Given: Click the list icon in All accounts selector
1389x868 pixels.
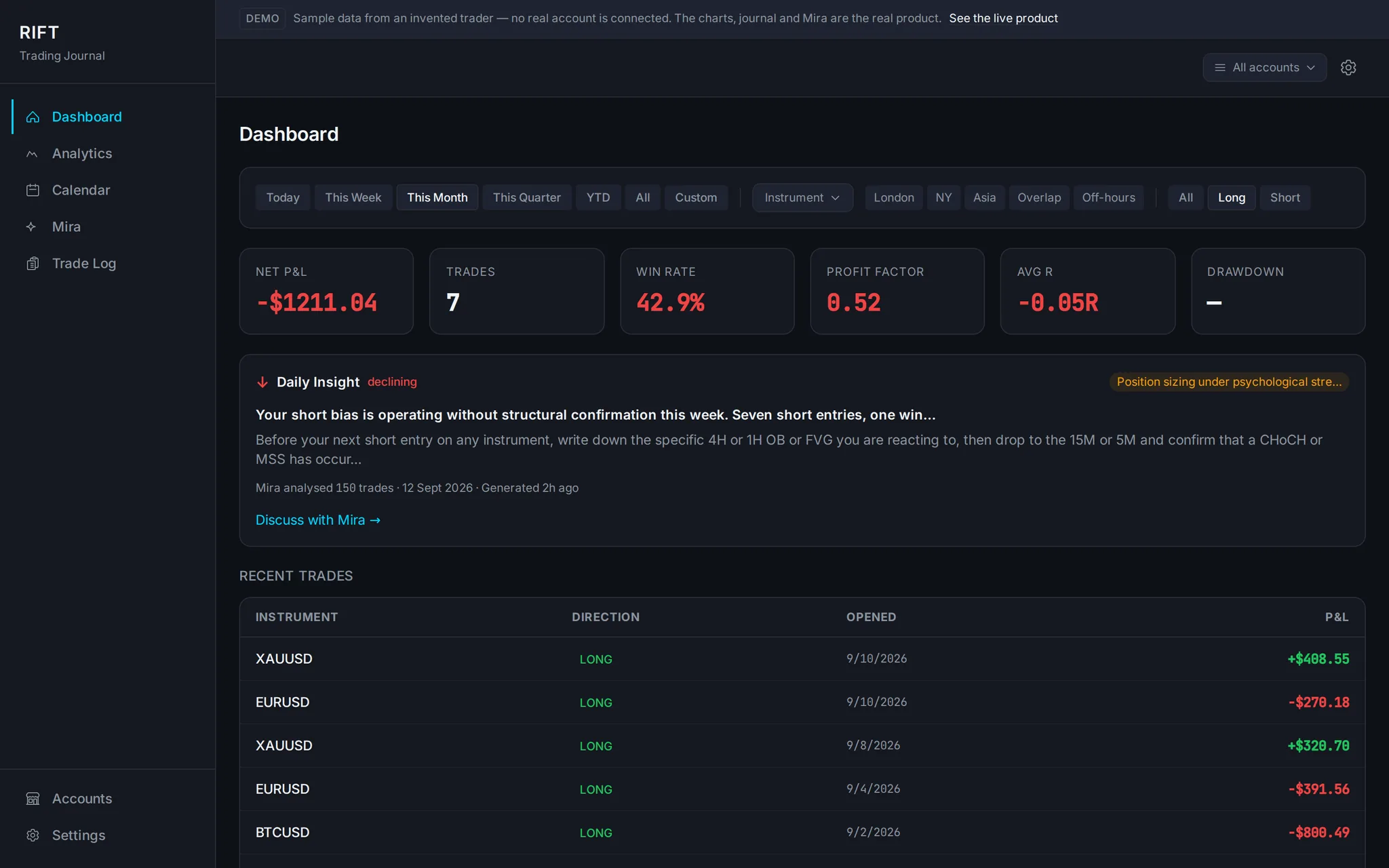Looking at the screenshot, I should [x=1220, y=68].
